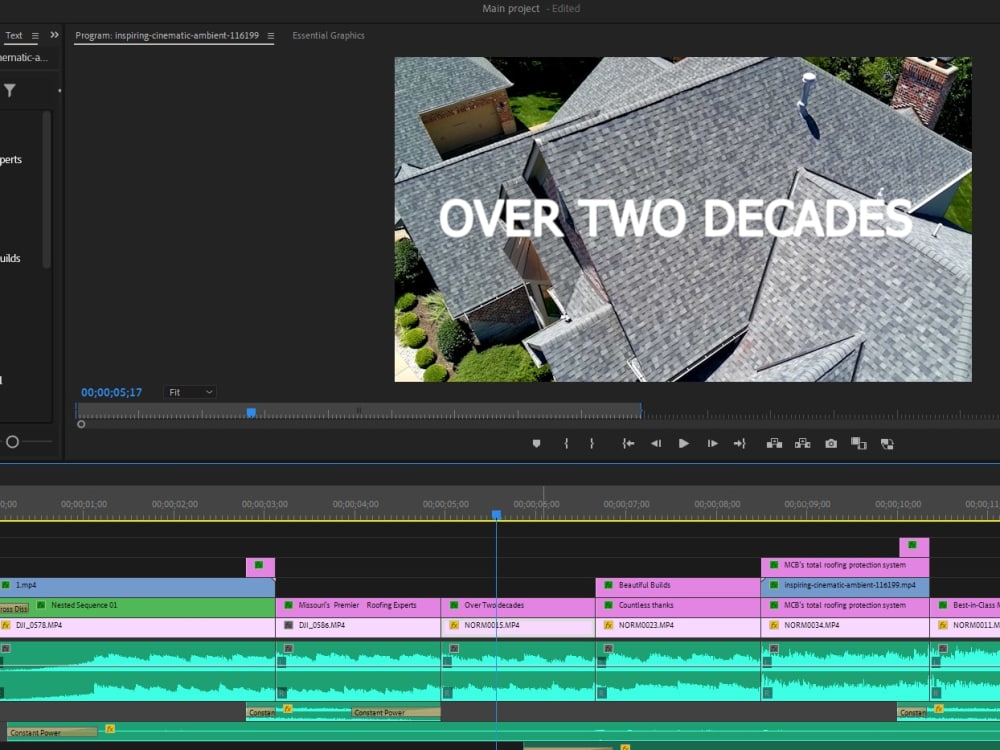Click the Lift button
The height and width of the screenshot is (750, 1000).
[x=774, y=443]
